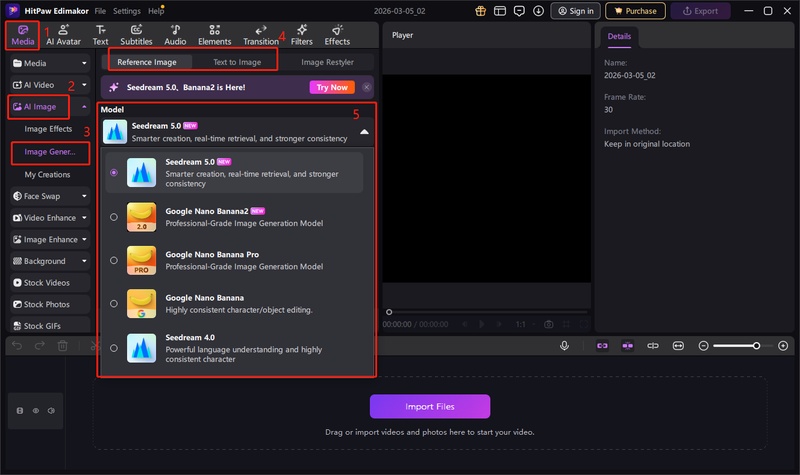Click the microphone voice-over icon
The height and width of the screenshot is (475, 800).
tap(565, 345)
